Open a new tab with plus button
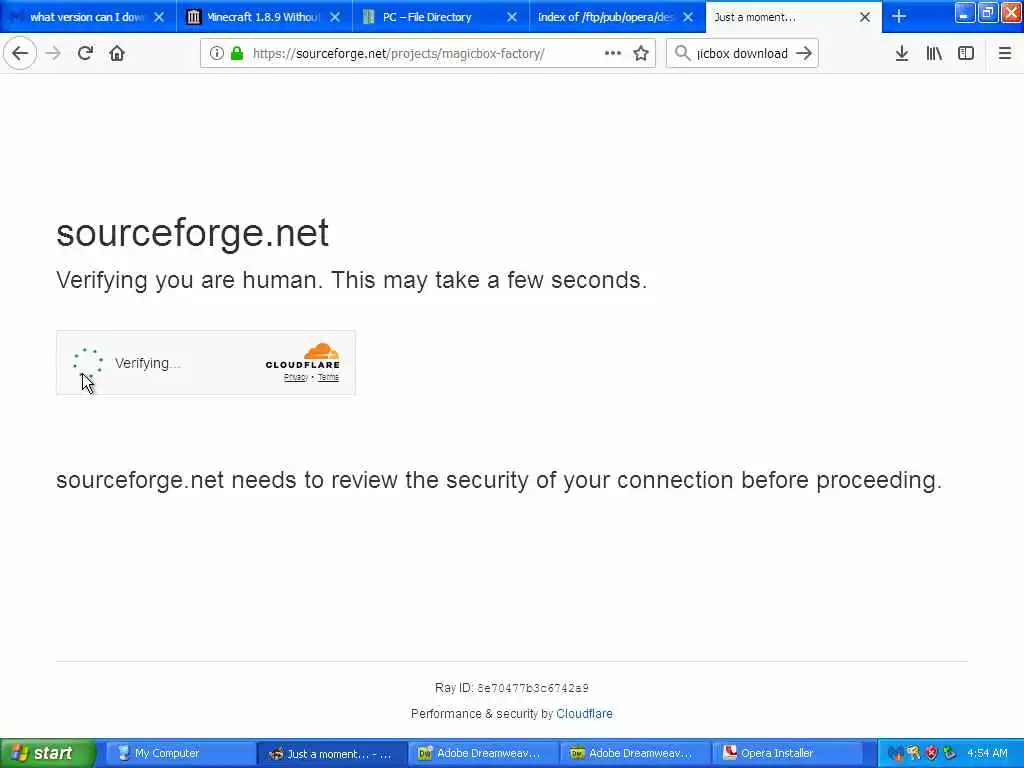This screenshot has height=768, width=1024. 899,17
